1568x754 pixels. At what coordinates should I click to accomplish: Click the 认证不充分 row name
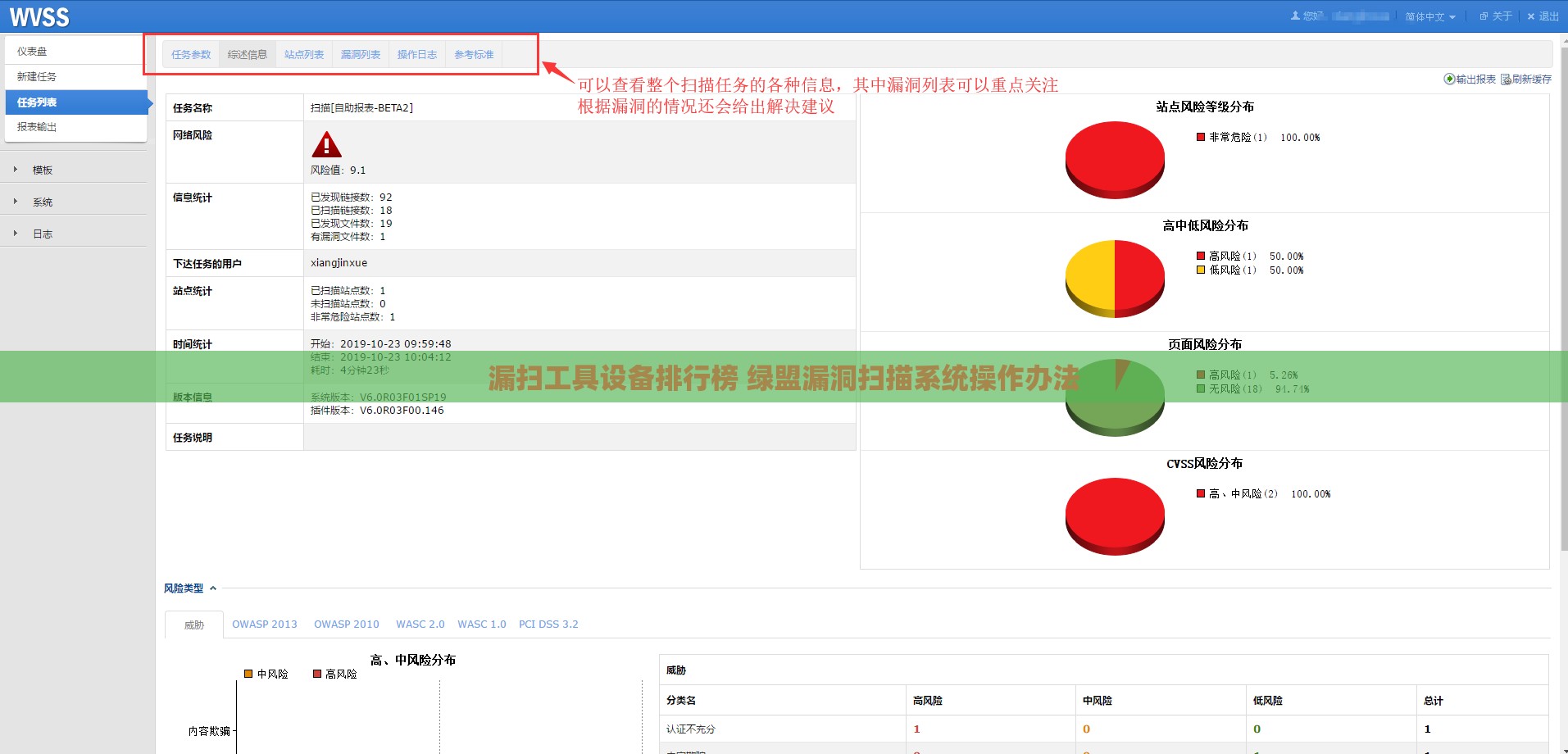pyautogui.click(x=691, y=729)
